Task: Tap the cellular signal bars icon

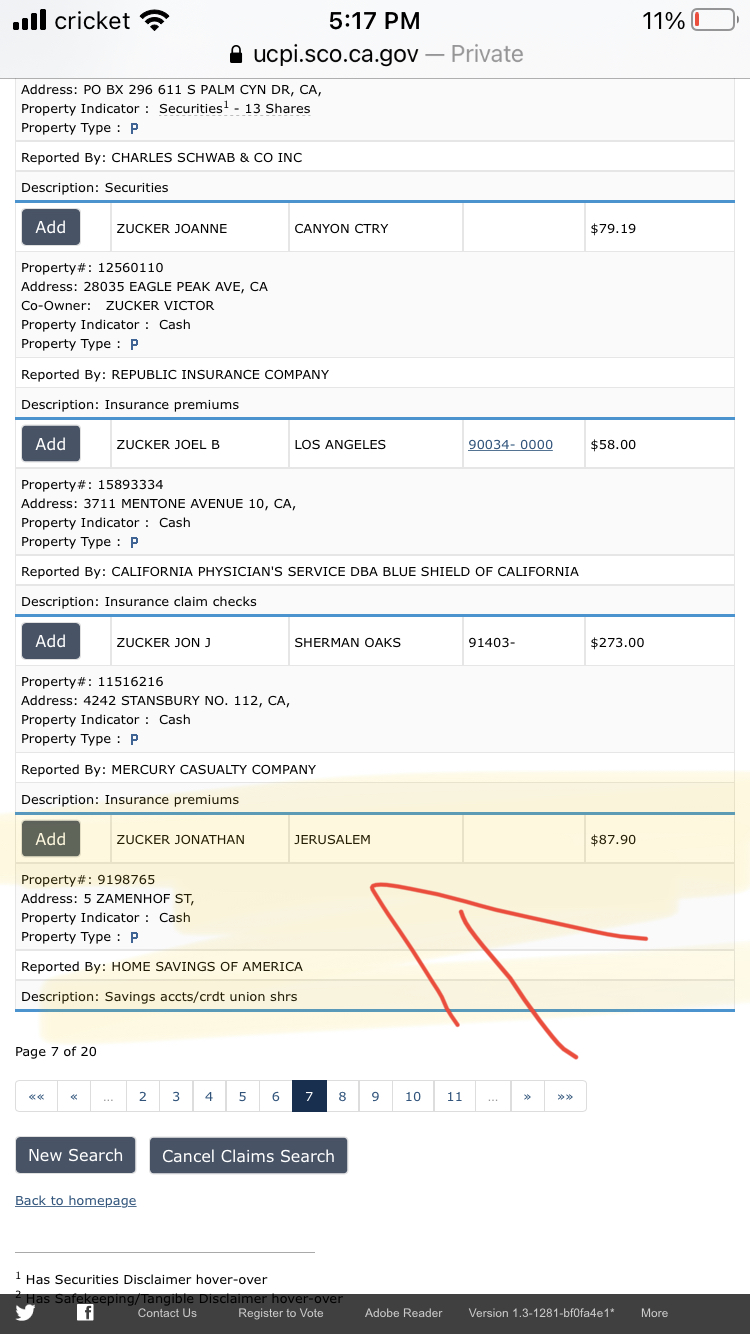Action: pyautogui.click(x=30, y=20)
